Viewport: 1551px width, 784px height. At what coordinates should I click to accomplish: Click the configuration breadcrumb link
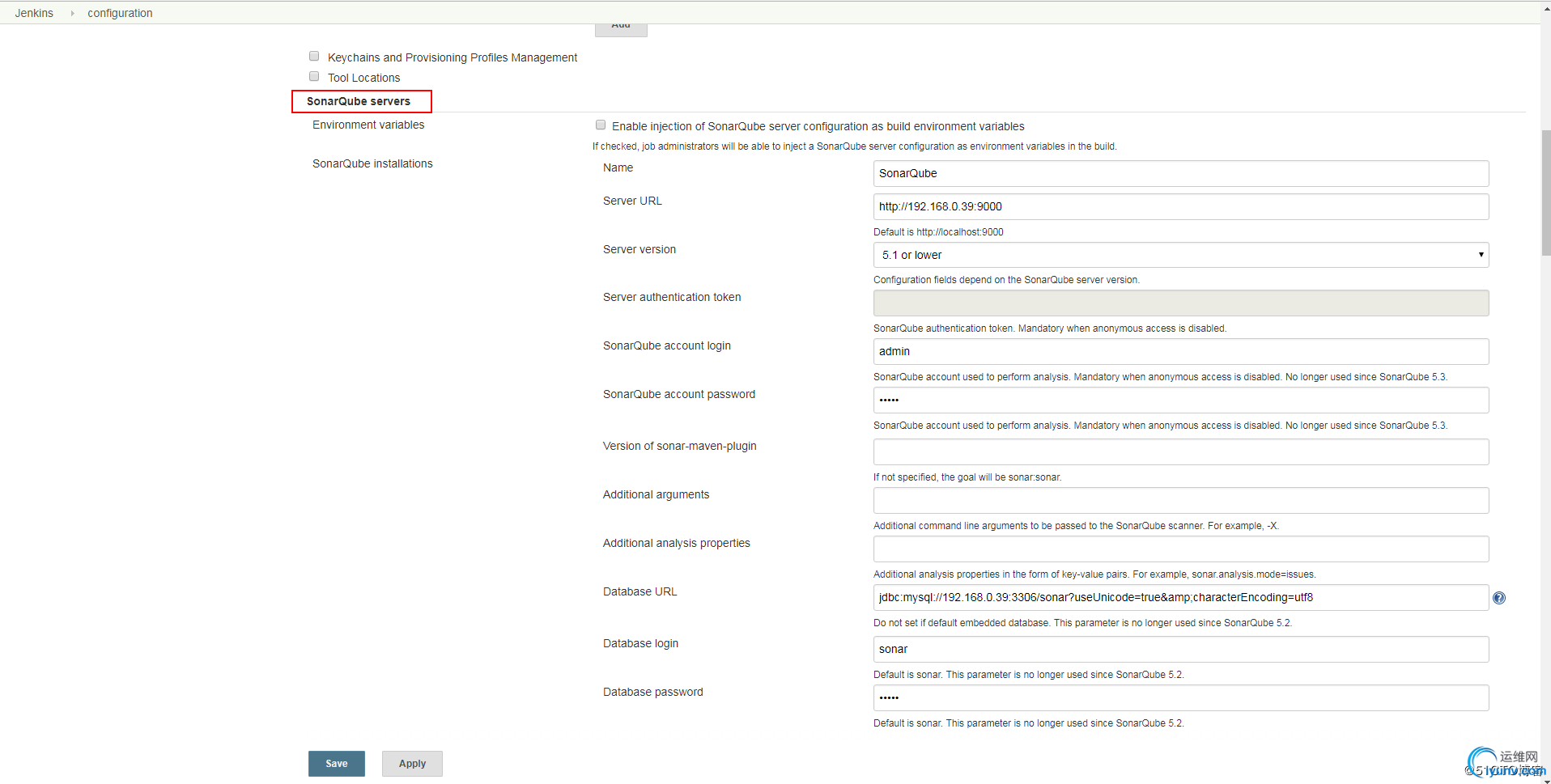coord(120,13)
